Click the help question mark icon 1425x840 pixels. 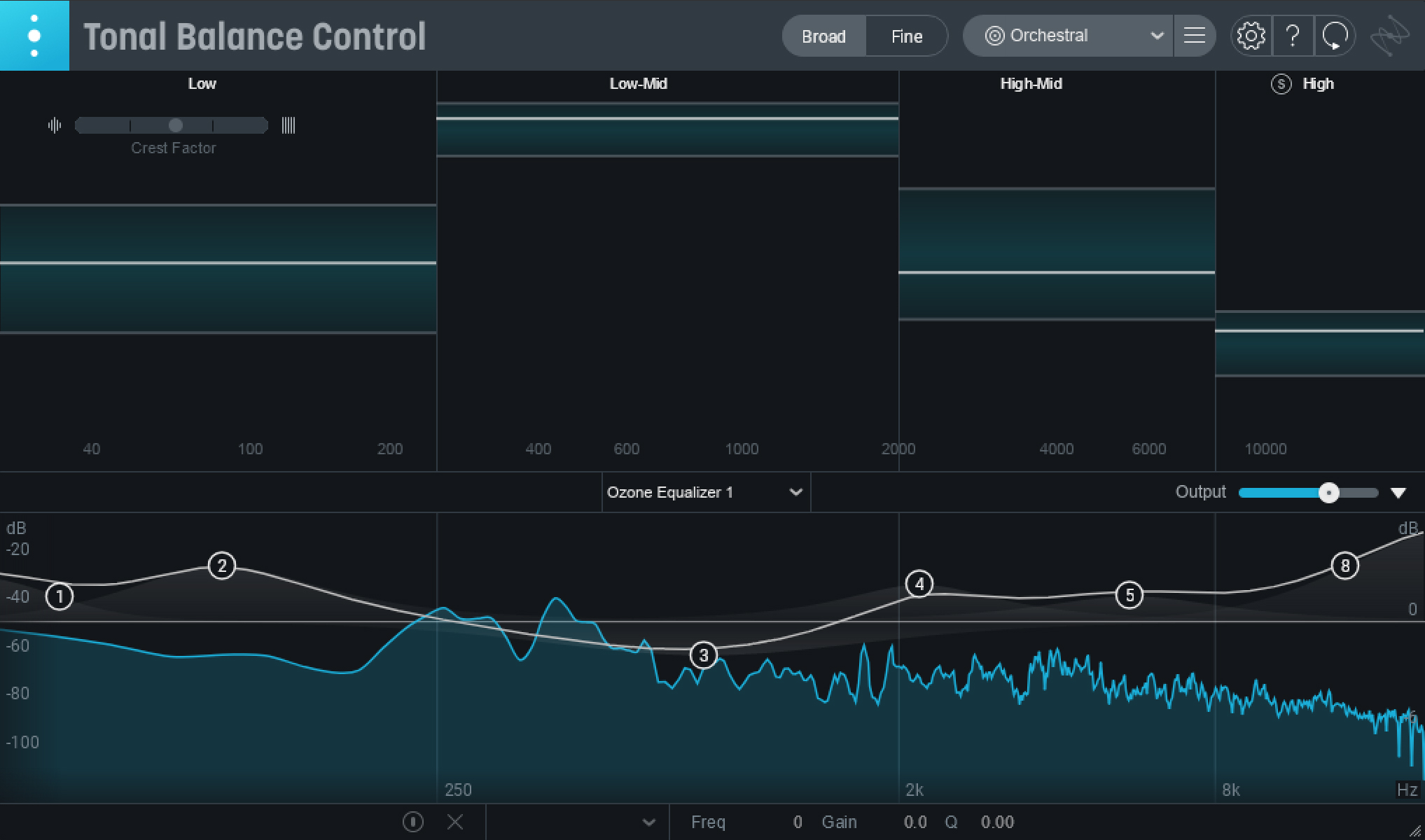click(1293, 36)
